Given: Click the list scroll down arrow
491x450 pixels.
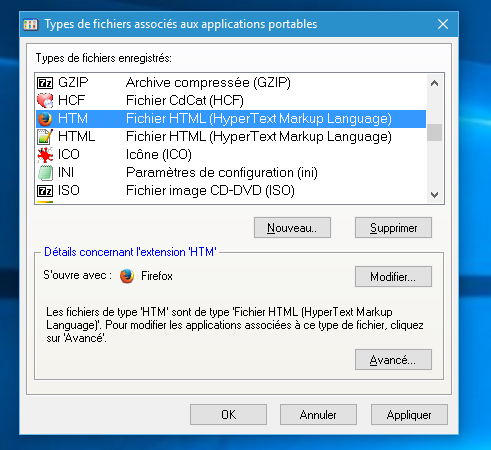Looking at the screenshot, I should (434, 194).
